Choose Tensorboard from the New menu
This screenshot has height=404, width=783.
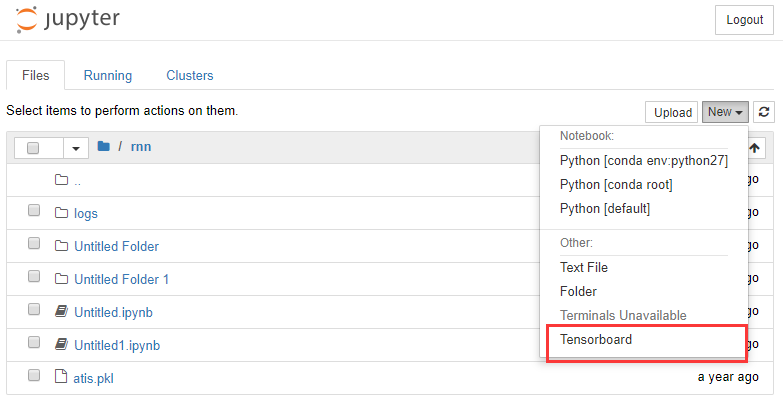[x=596, y=340]
